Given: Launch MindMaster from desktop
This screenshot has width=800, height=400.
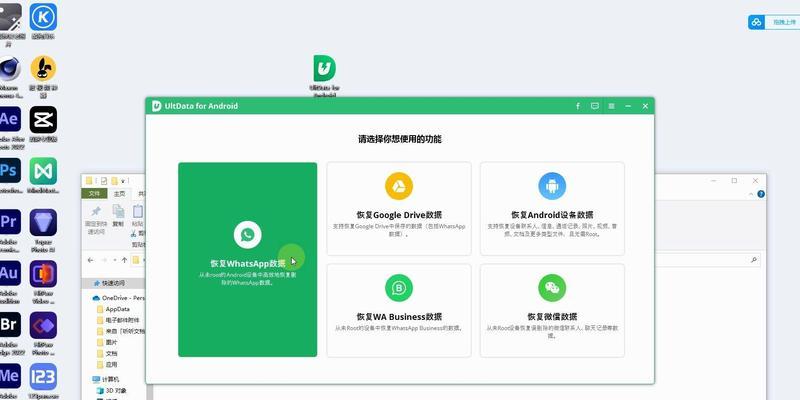Looking at the screenshot, I should click(43, 176).
